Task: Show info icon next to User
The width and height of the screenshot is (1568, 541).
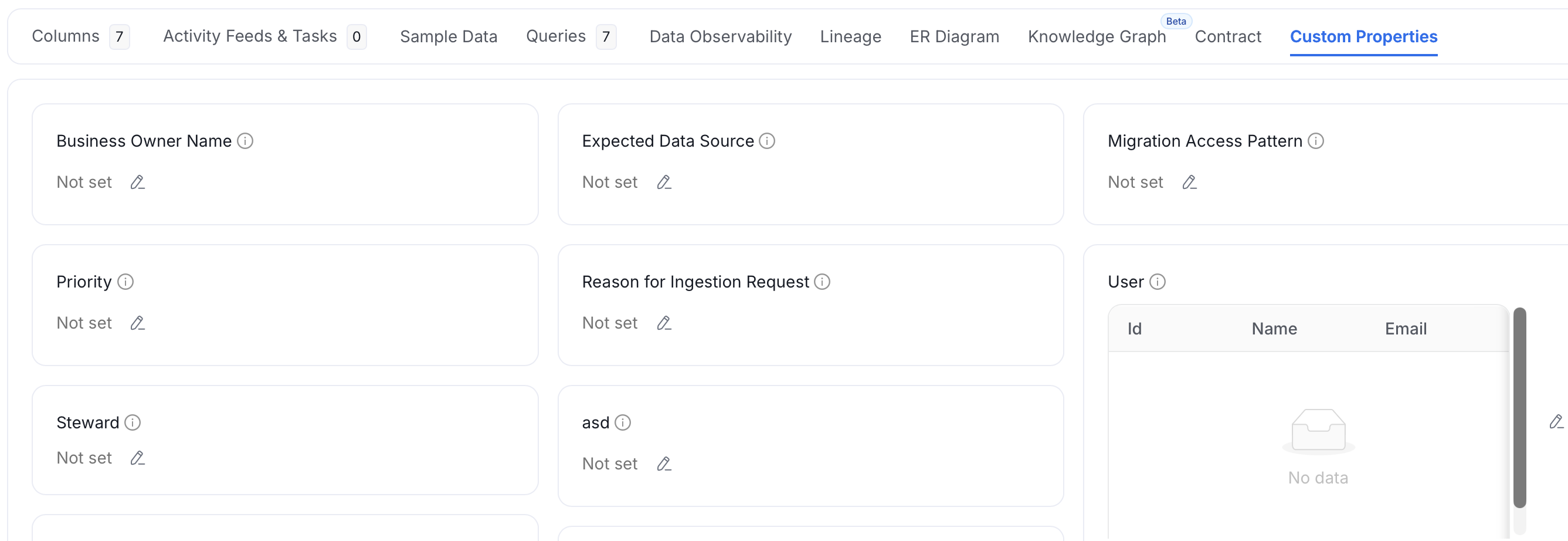Action: coord(1157,282)
